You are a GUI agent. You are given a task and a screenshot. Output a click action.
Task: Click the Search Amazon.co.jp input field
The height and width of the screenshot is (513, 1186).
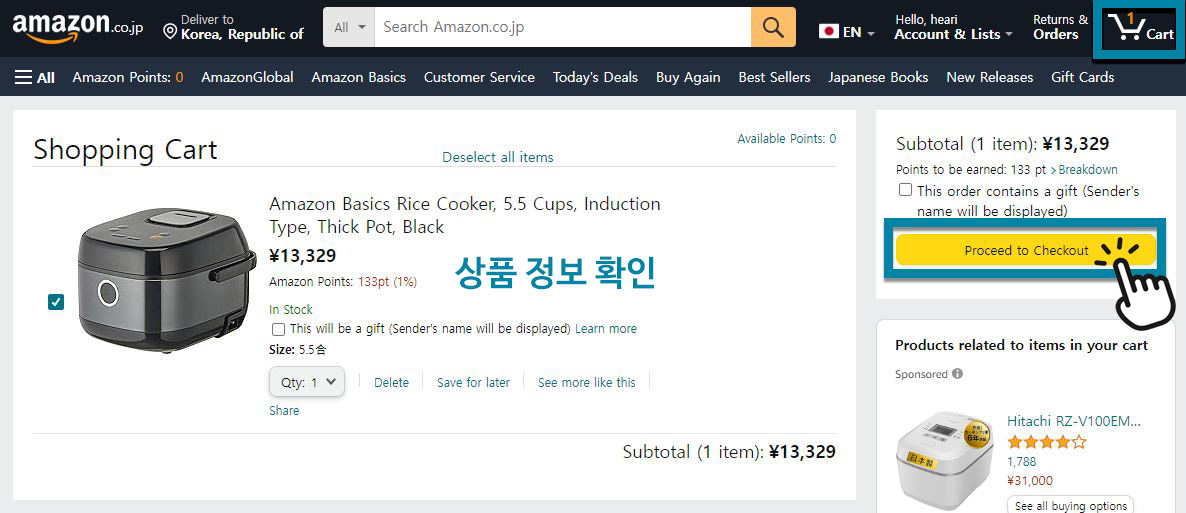tap(563, 27)
